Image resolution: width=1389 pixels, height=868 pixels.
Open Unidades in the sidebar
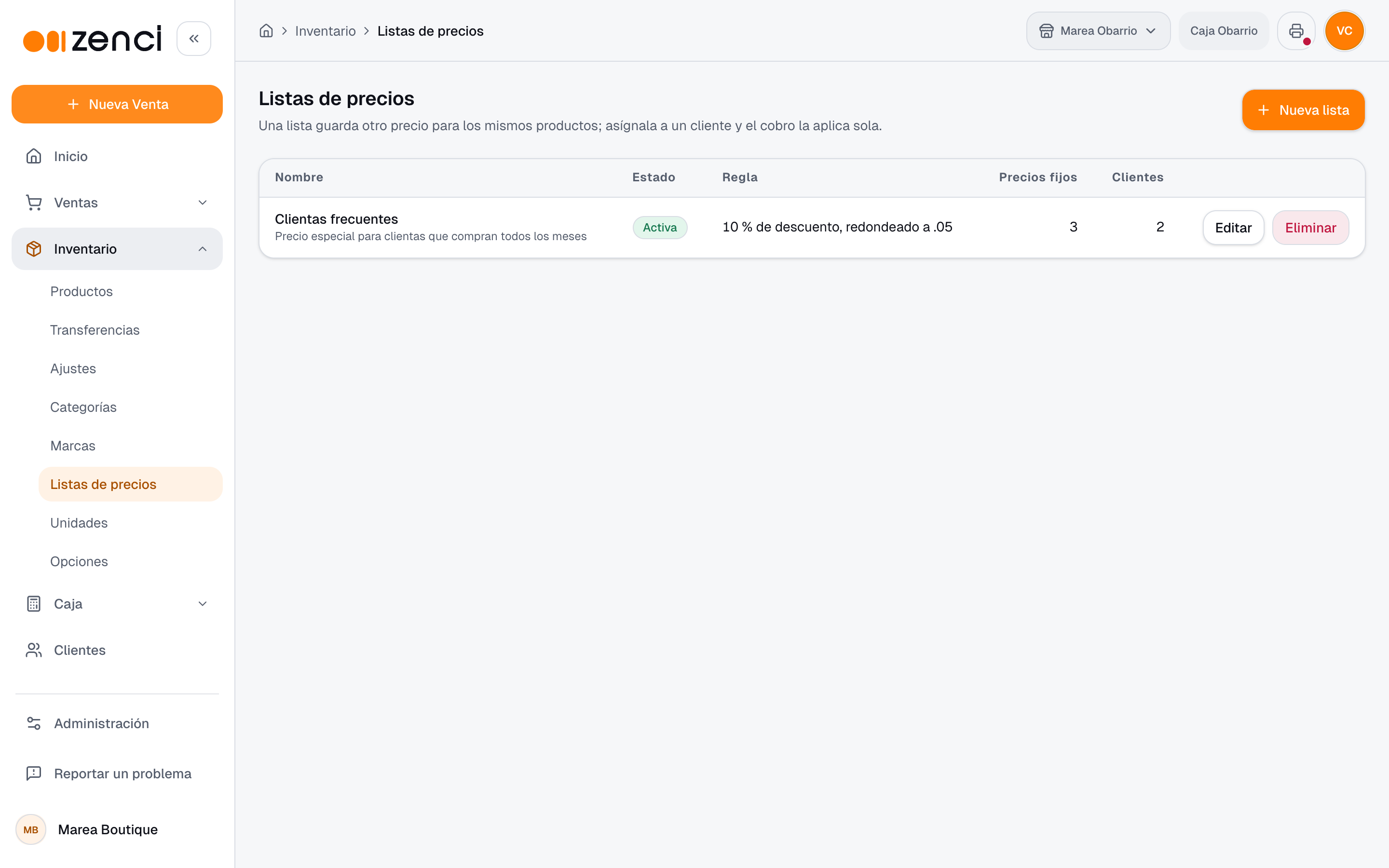pyautogui.click(x=130, y=523)
